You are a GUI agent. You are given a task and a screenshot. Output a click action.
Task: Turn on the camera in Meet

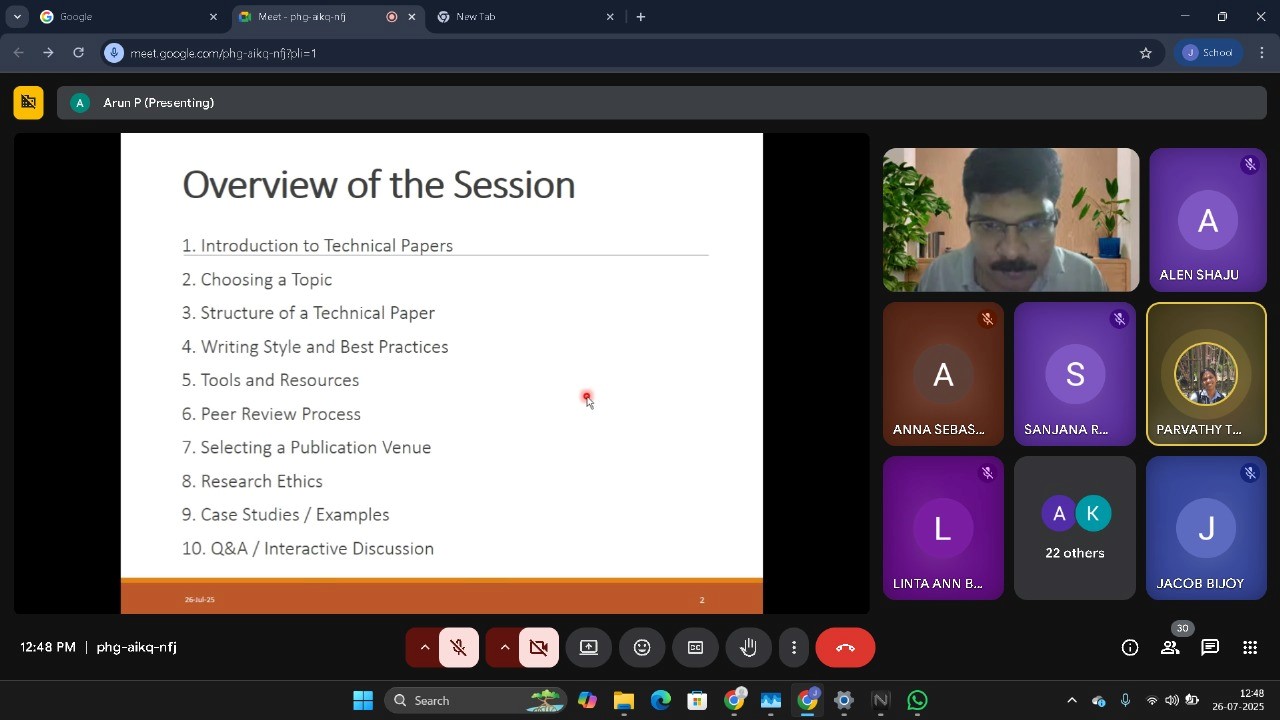(539, 648)
